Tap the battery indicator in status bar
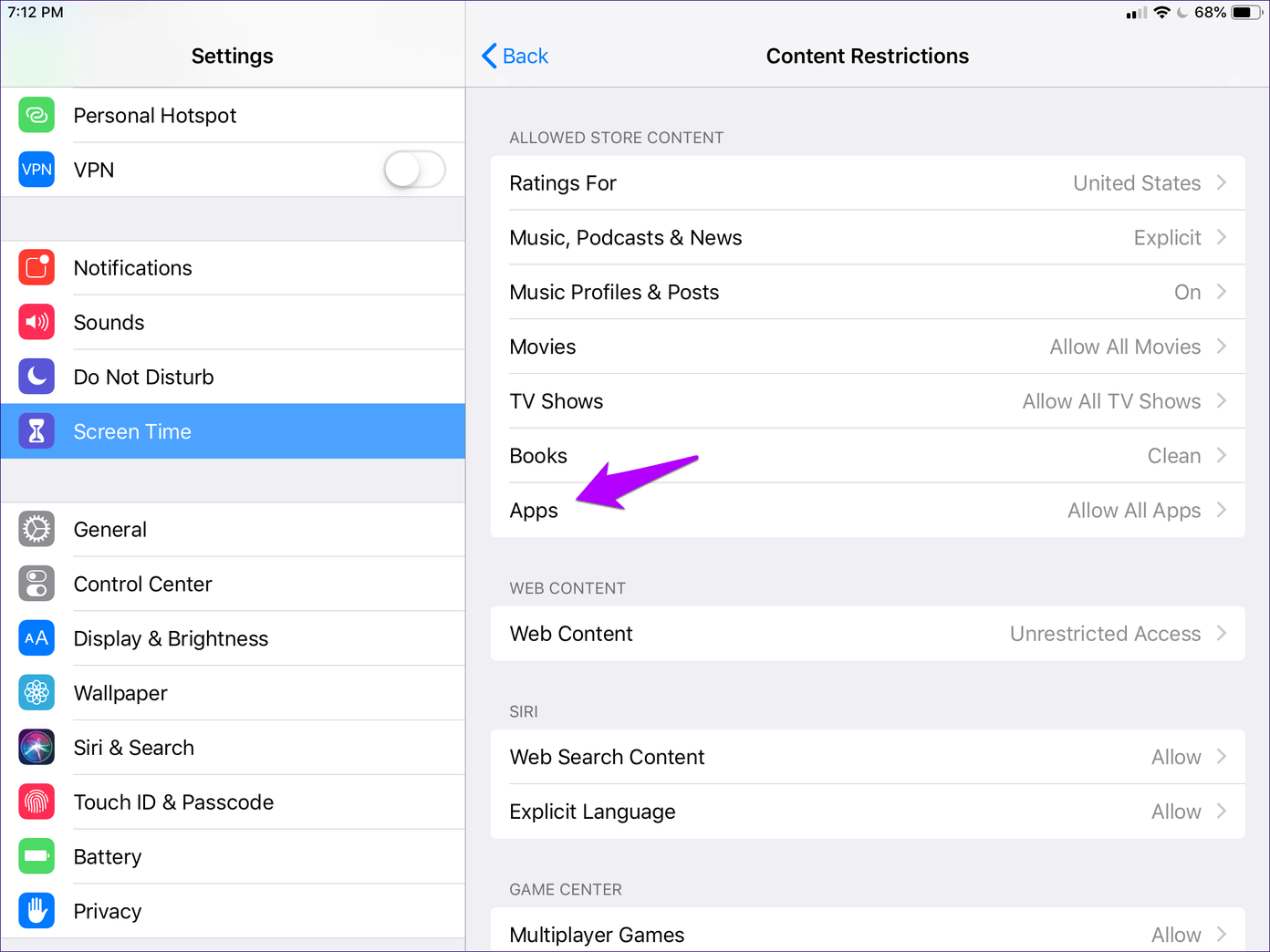This screenshot has height=952, width=1270. click(1246, 13)
